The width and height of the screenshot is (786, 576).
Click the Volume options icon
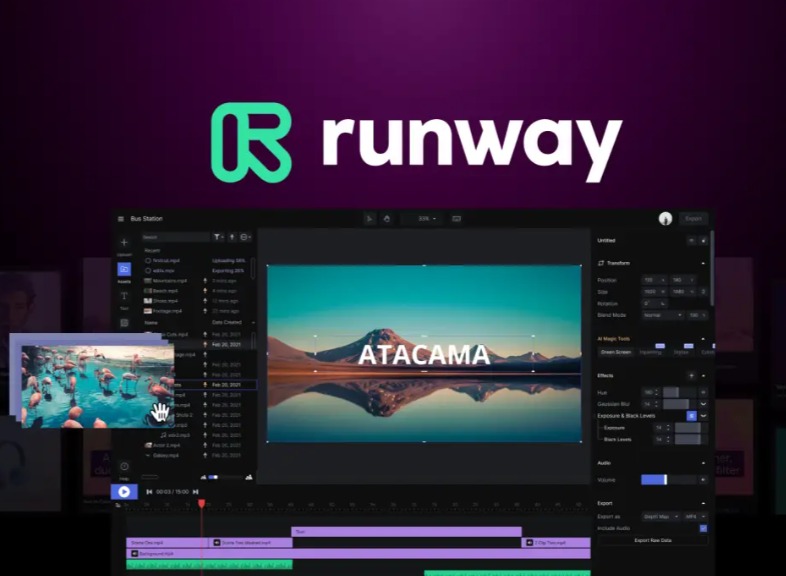pyautogui.click(x=703, y=480)
